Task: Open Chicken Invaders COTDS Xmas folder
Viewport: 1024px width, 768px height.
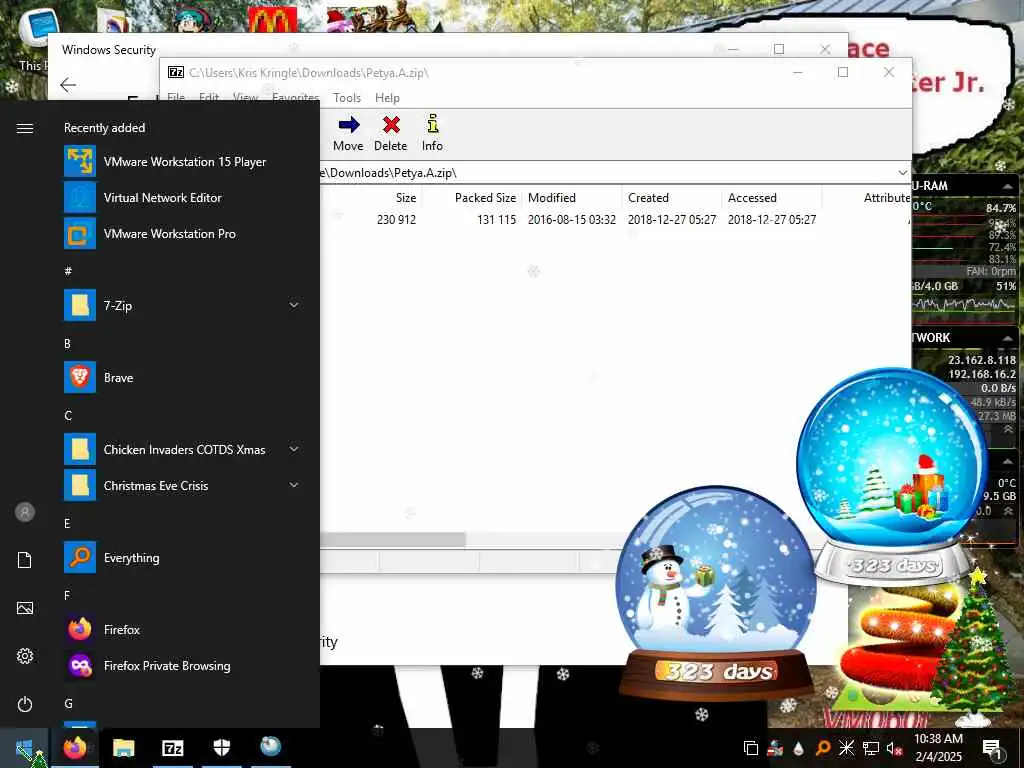Action: (x=180, y=450)
